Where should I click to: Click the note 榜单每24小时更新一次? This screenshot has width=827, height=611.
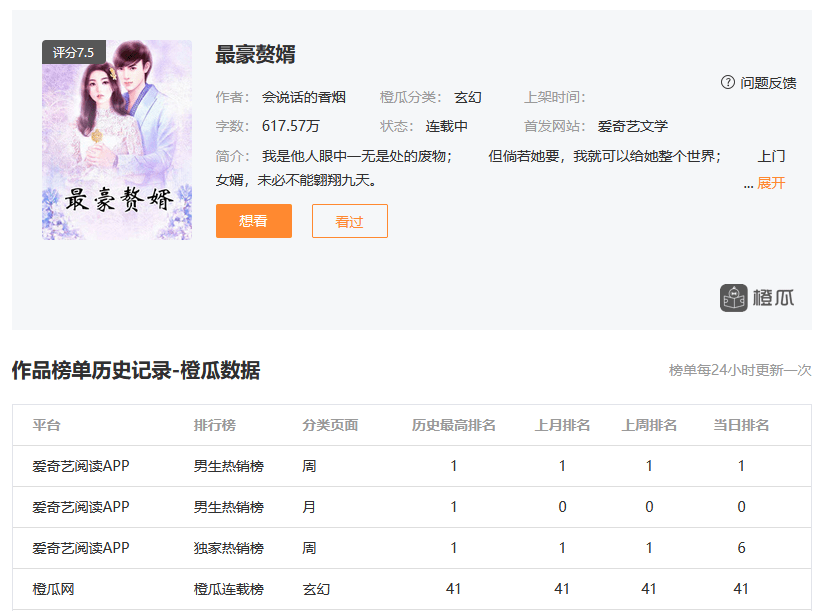740,370
